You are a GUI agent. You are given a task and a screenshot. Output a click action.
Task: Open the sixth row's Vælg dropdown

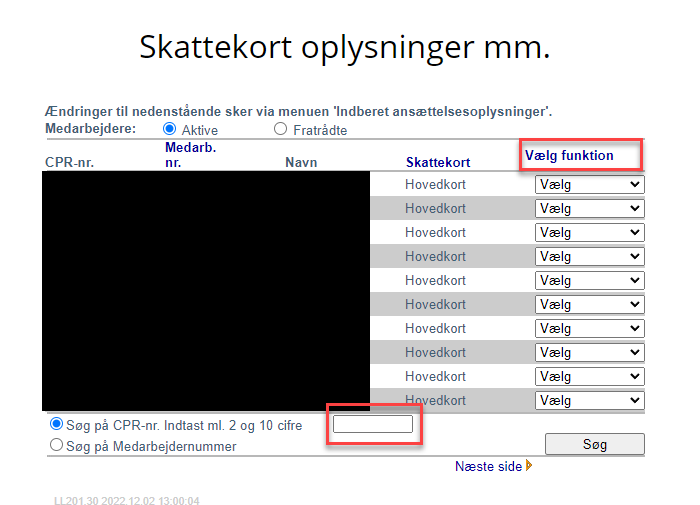coord(589,305)
